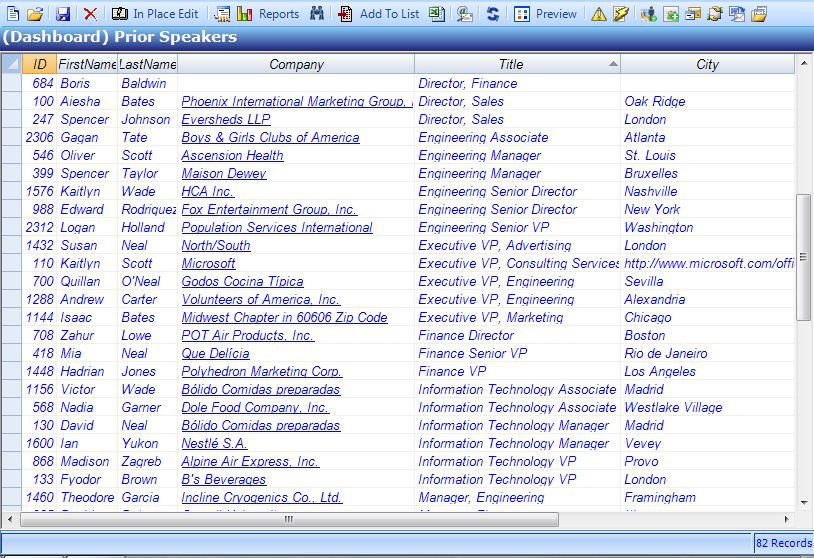Screen dimensions: 814x558
Task: Click the 82 Records status indicator
Action: pyautogui.click(x=783, y=543)
